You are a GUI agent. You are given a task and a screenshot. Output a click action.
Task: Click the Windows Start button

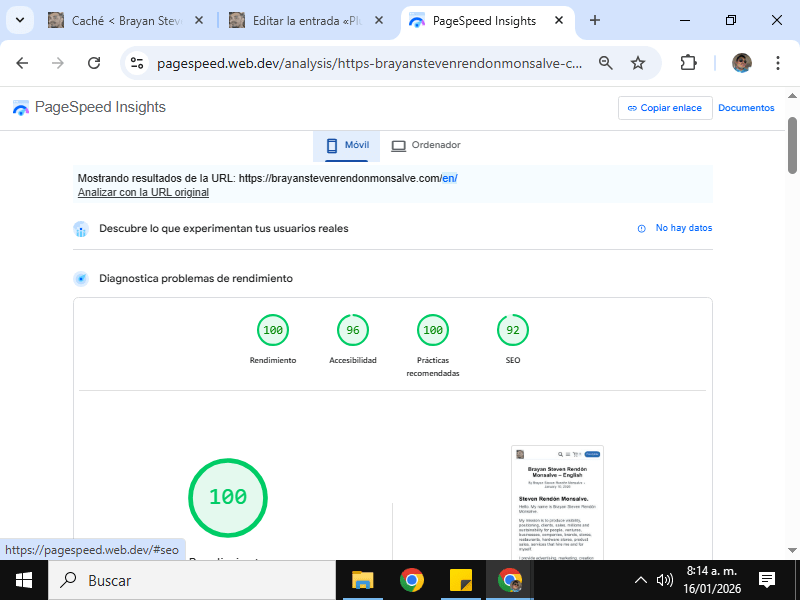(23, 580)
